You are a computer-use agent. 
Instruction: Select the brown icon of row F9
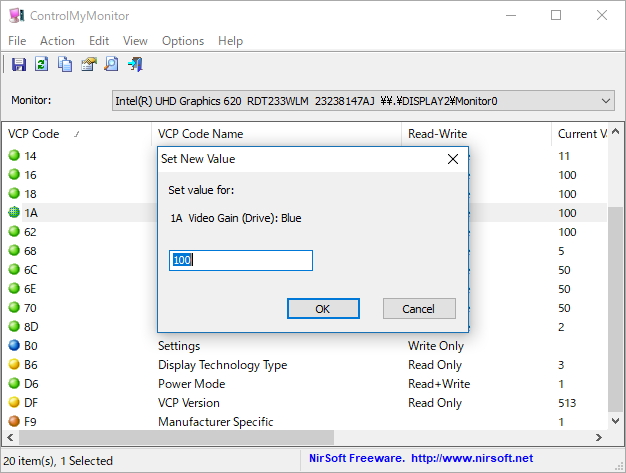[x=14, y=421]
